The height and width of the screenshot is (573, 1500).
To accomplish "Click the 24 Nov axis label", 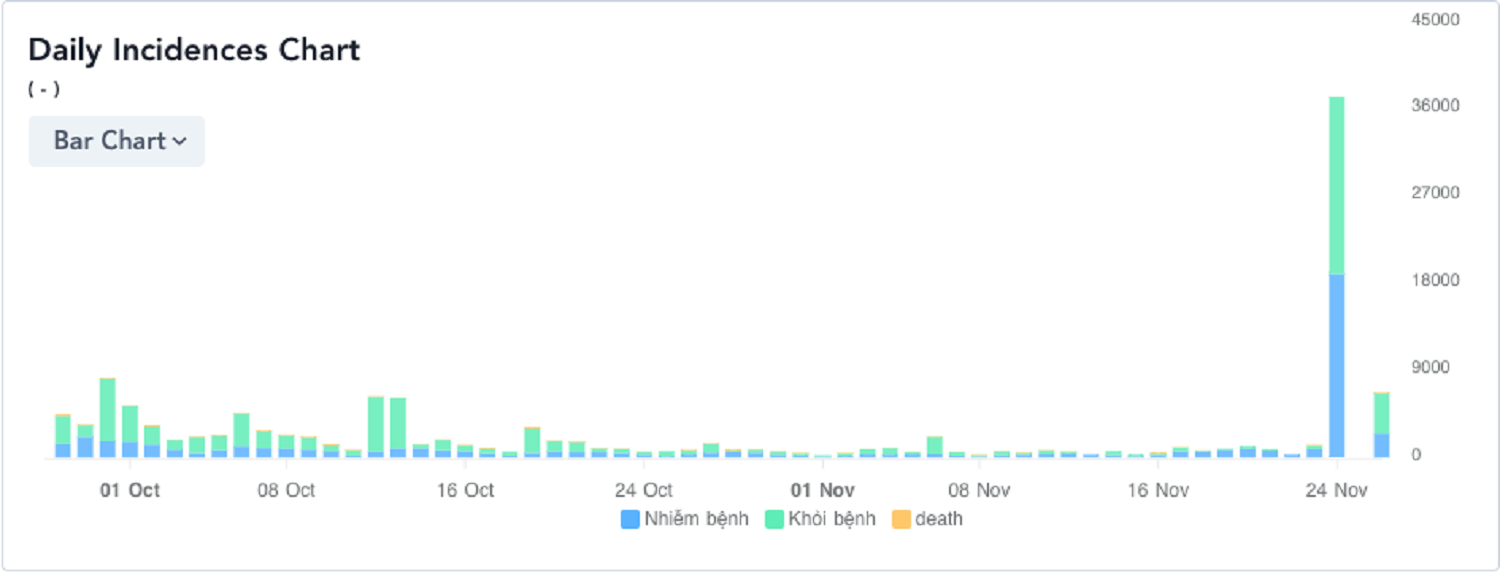I will 1336,490.
